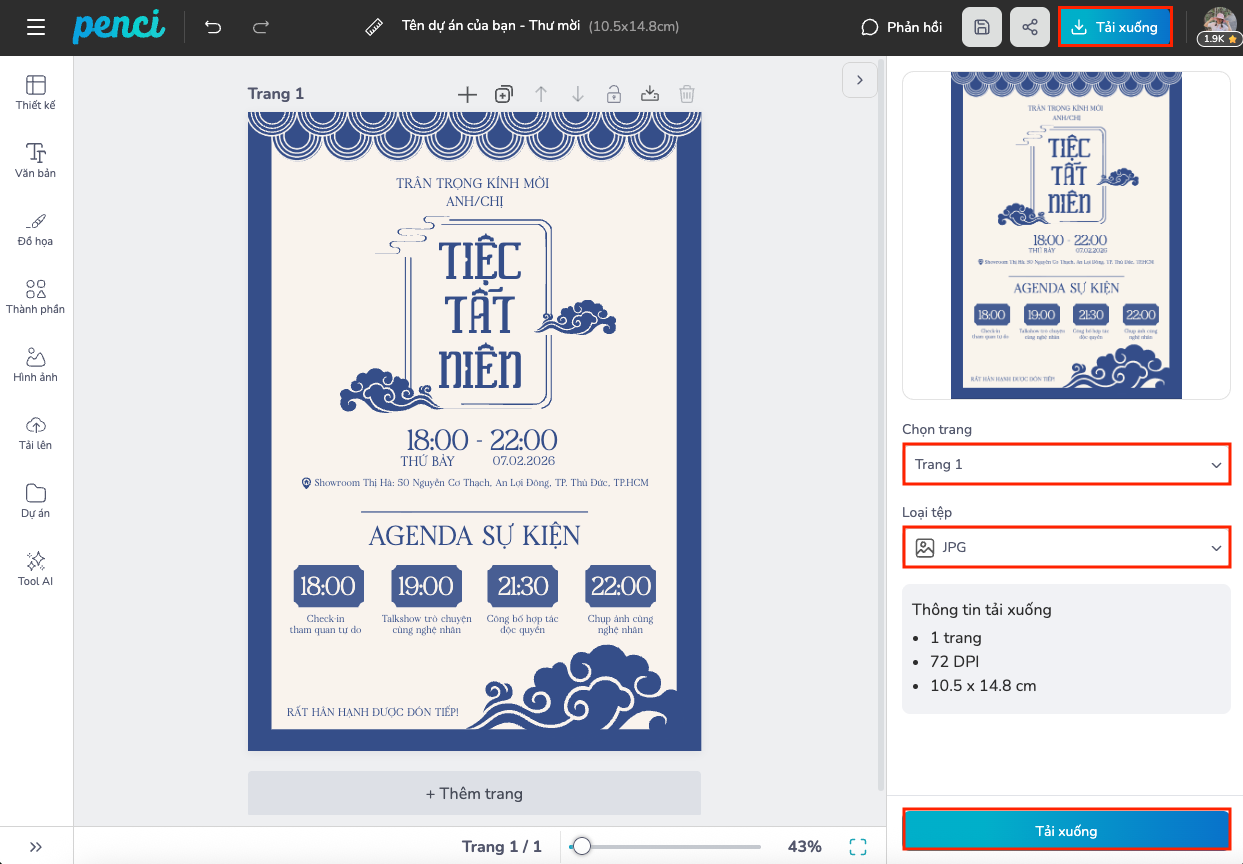Lock page using the padlock icon

(x=613, y=94)
